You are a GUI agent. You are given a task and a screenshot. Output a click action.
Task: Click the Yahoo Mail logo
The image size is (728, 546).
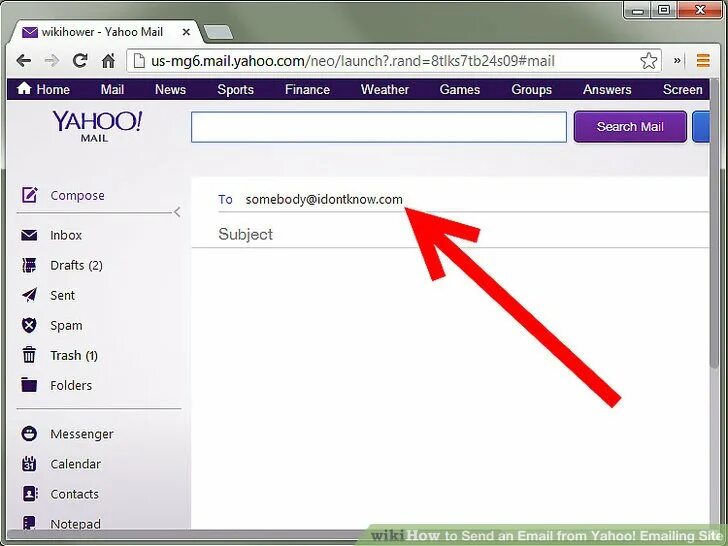tap(97, 126)
